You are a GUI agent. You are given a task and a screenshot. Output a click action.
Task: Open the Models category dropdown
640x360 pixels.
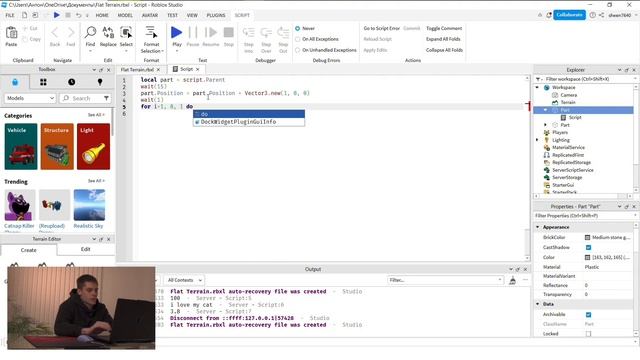coord(30,98)
